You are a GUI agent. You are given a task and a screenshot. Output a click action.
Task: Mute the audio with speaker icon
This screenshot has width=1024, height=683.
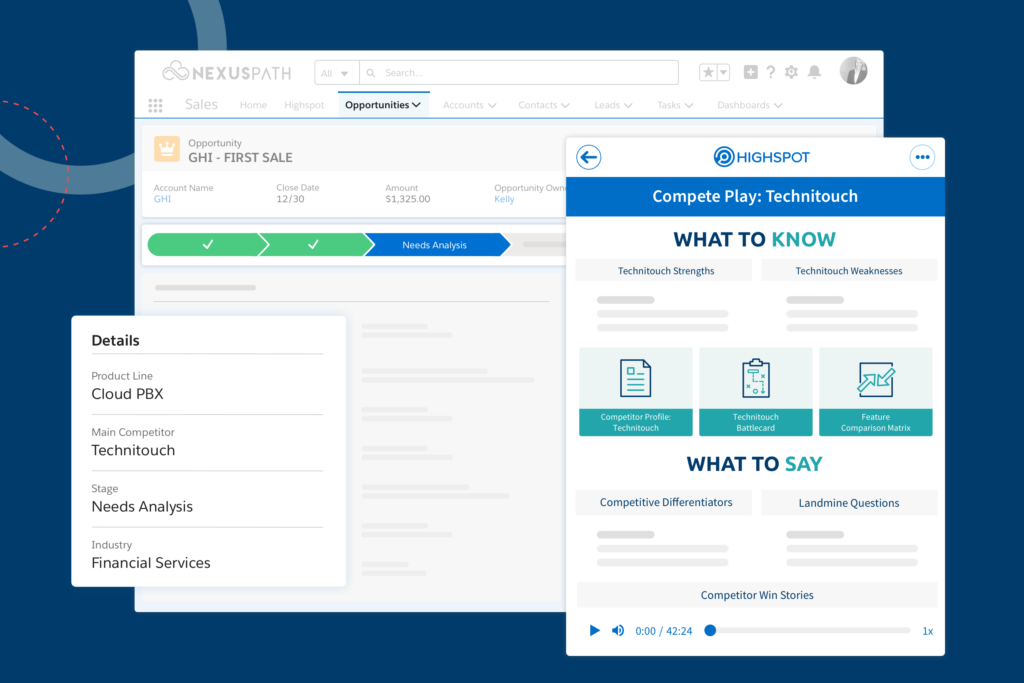click(618, 630)
